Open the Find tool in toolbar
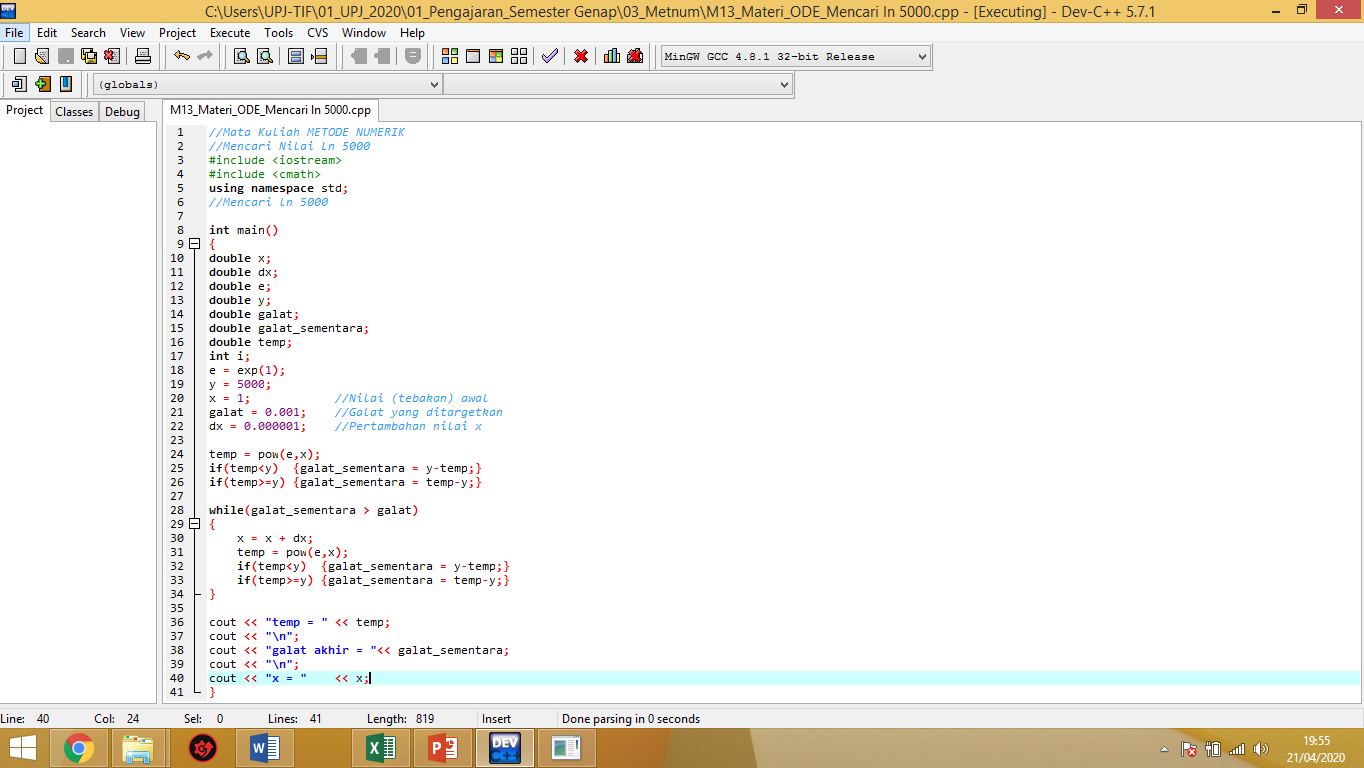The image size is (1364, 768). pyautogui.click(x=241, y=56)
